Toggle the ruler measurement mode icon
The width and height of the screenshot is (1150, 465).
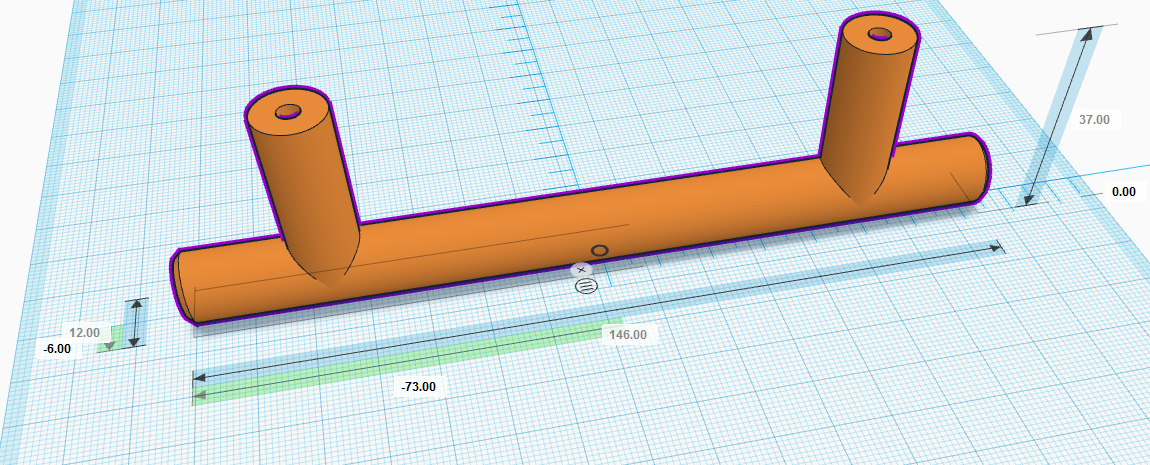586,286
